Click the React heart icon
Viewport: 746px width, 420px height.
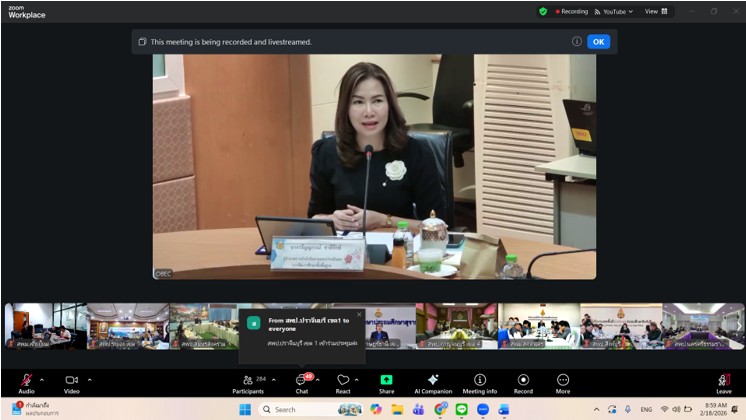pyautogui.click(x=342, y=381)
